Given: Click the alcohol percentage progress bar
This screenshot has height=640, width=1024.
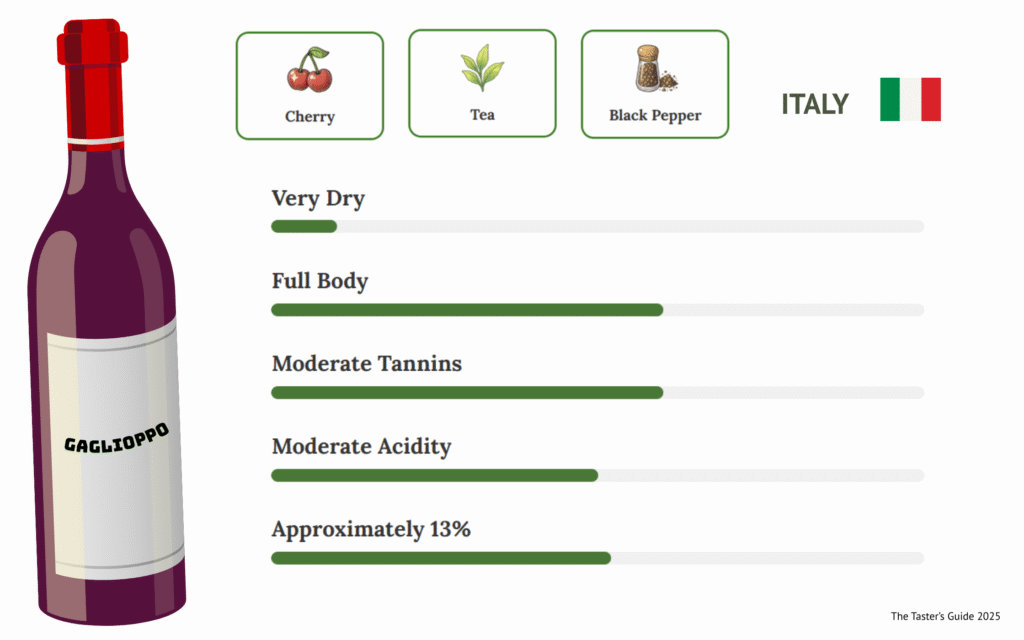Looking at the screenshot, I should tap(597, 558).
